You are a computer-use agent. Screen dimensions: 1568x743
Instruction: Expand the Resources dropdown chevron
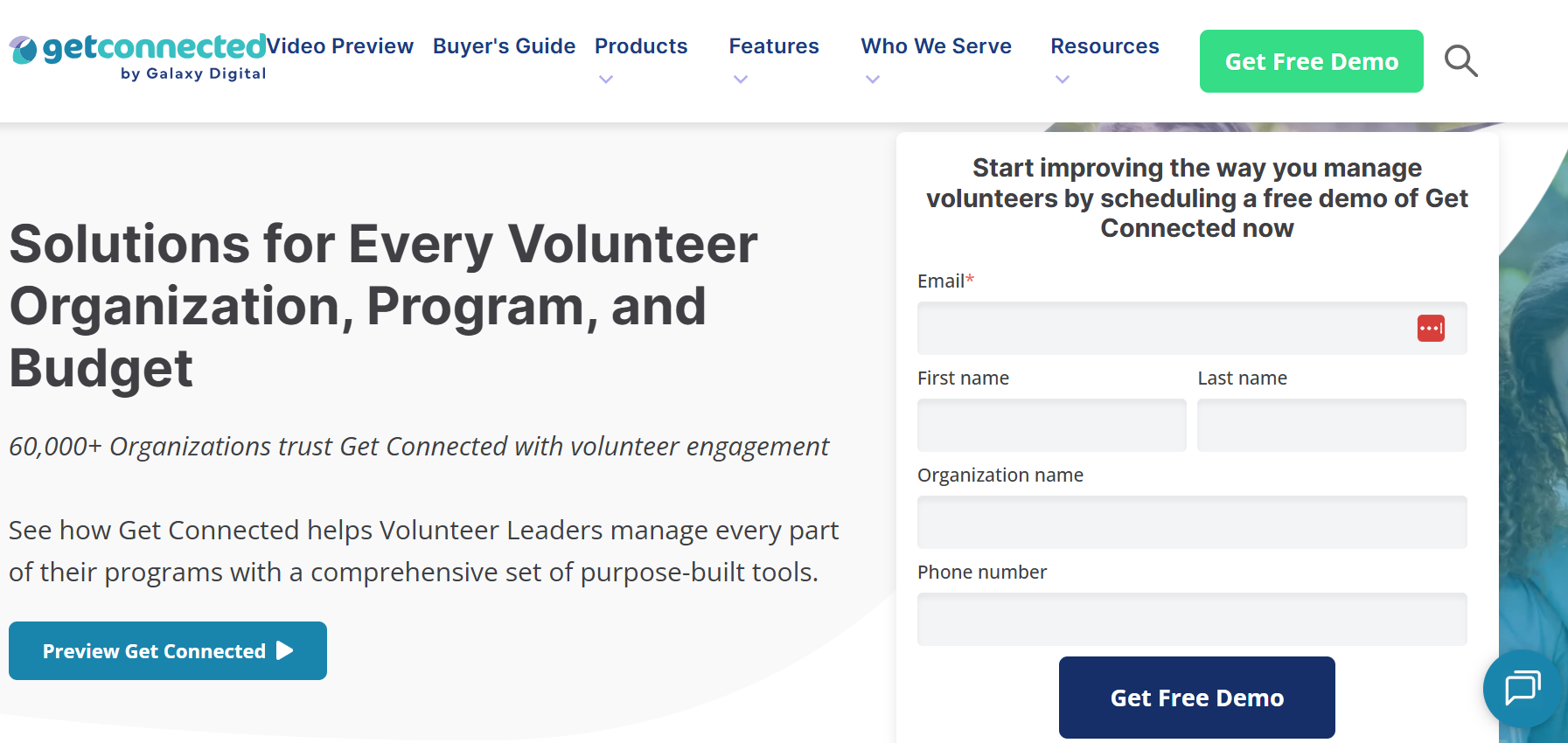pos(1063,80)
